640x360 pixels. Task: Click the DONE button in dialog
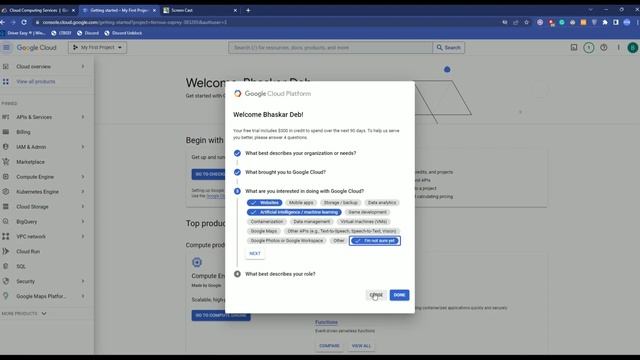point(399,295)
